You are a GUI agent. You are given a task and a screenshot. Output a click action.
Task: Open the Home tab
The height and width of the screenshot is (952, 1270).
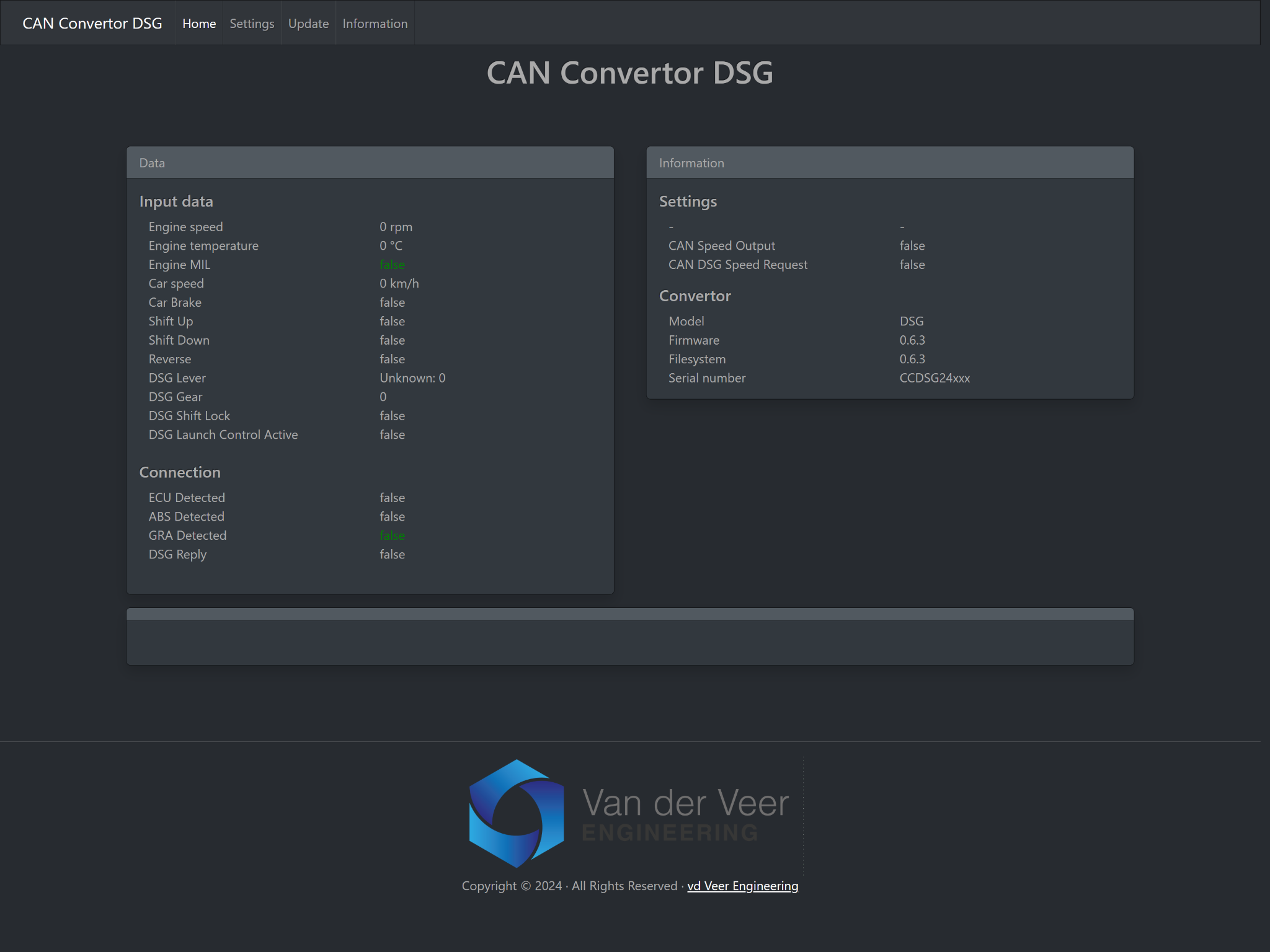pos(199,23)
